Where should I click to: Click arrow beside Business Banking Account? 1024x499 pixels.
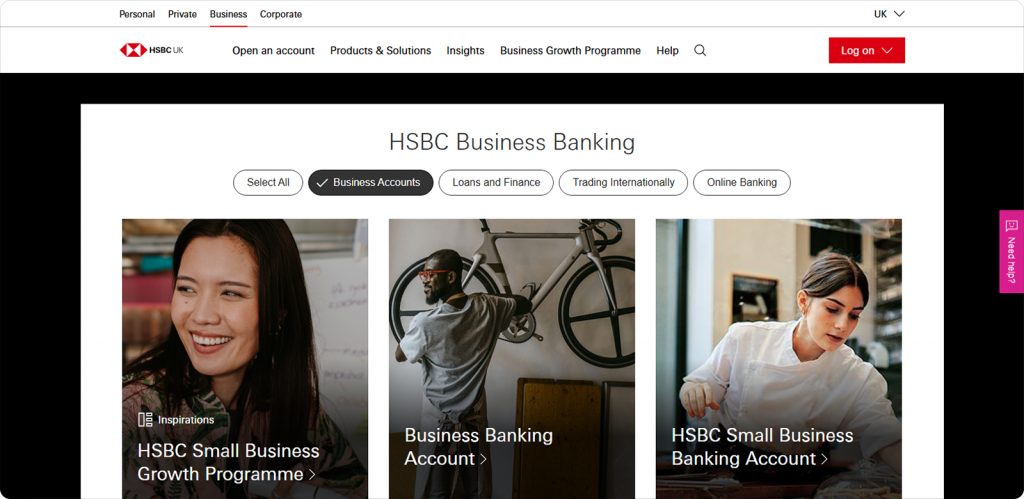tap(483, 459)
